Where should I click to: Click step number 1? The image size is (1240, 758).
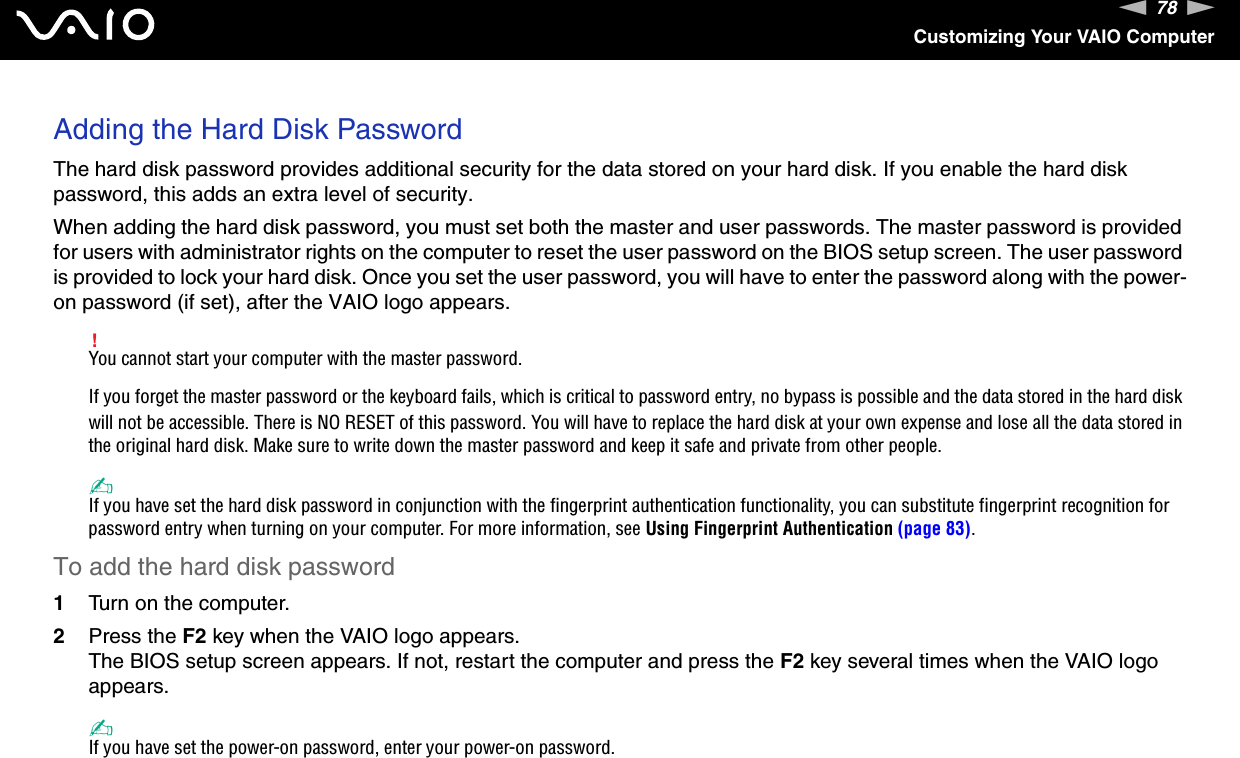59,604
